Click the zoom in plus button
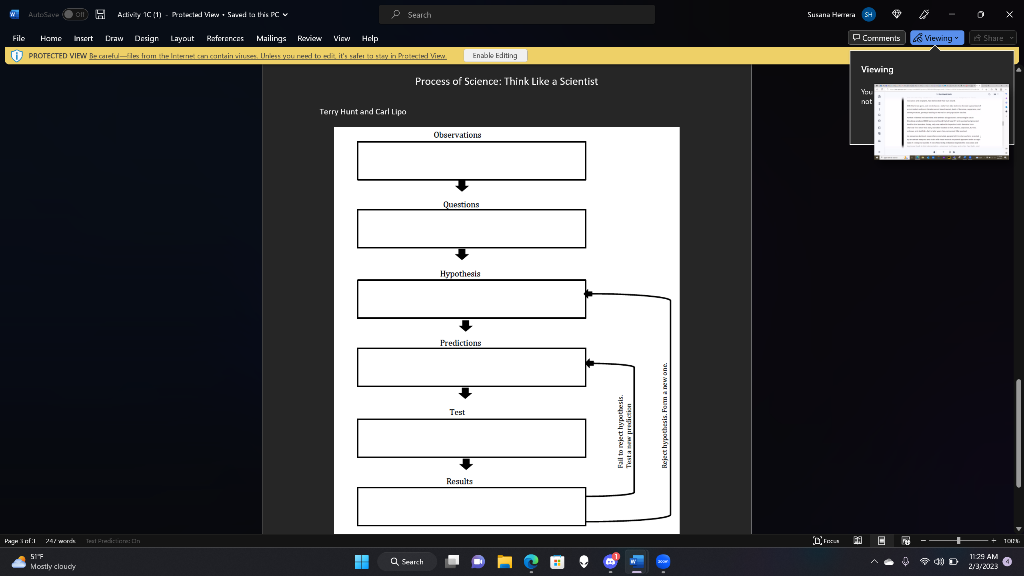Screen dimensions: 1024x576 pyautogui.click(x=993, y=541)
